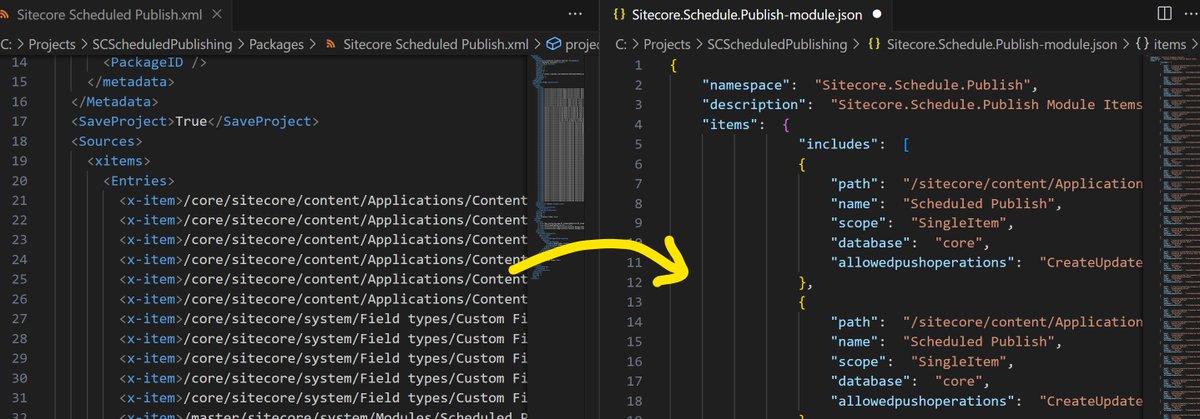Click line number 17 in the XML gutter

tap(19, 122)
